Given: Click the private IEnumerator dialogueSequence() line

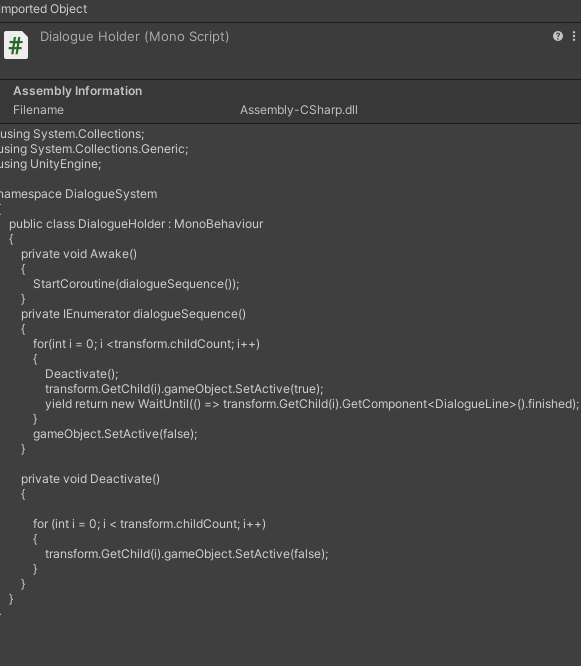Looking at the screenshot, I should pyautogui.click(x=133, y=314).
